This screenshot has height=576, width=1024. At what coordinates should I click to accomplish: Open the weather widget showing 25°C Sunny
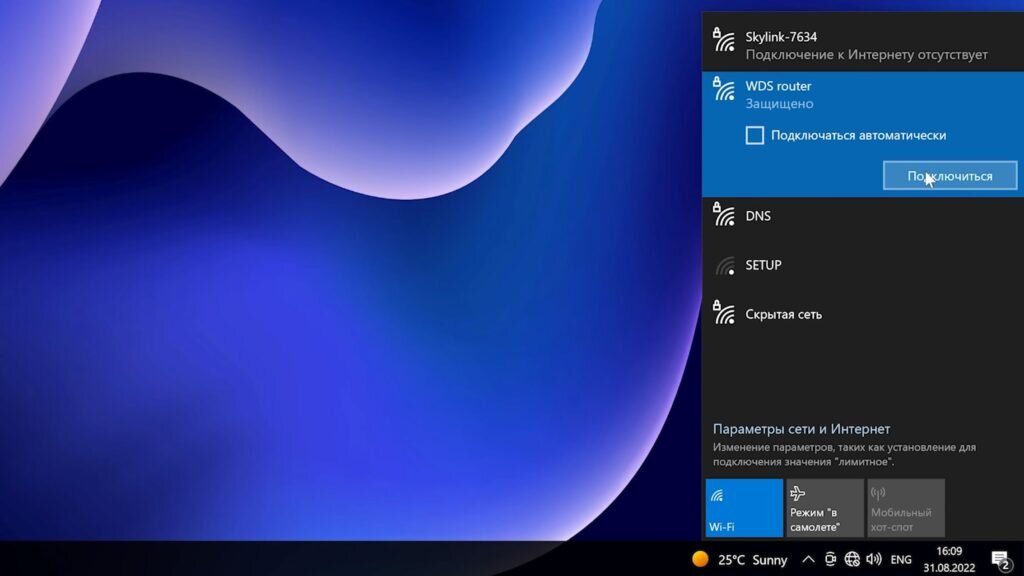coord(739,560)
